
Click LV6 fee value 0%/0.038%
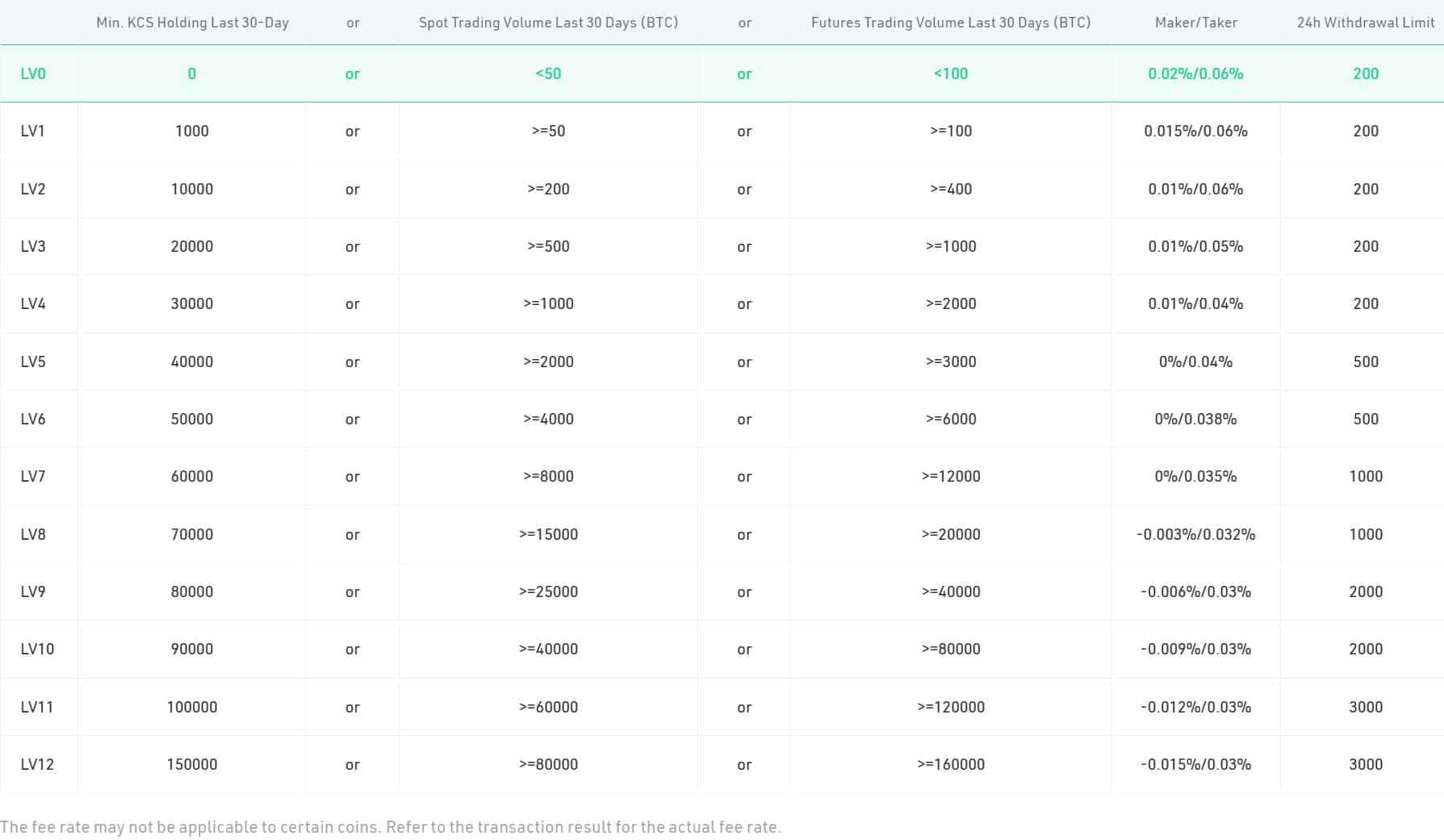pos(1195,419)
